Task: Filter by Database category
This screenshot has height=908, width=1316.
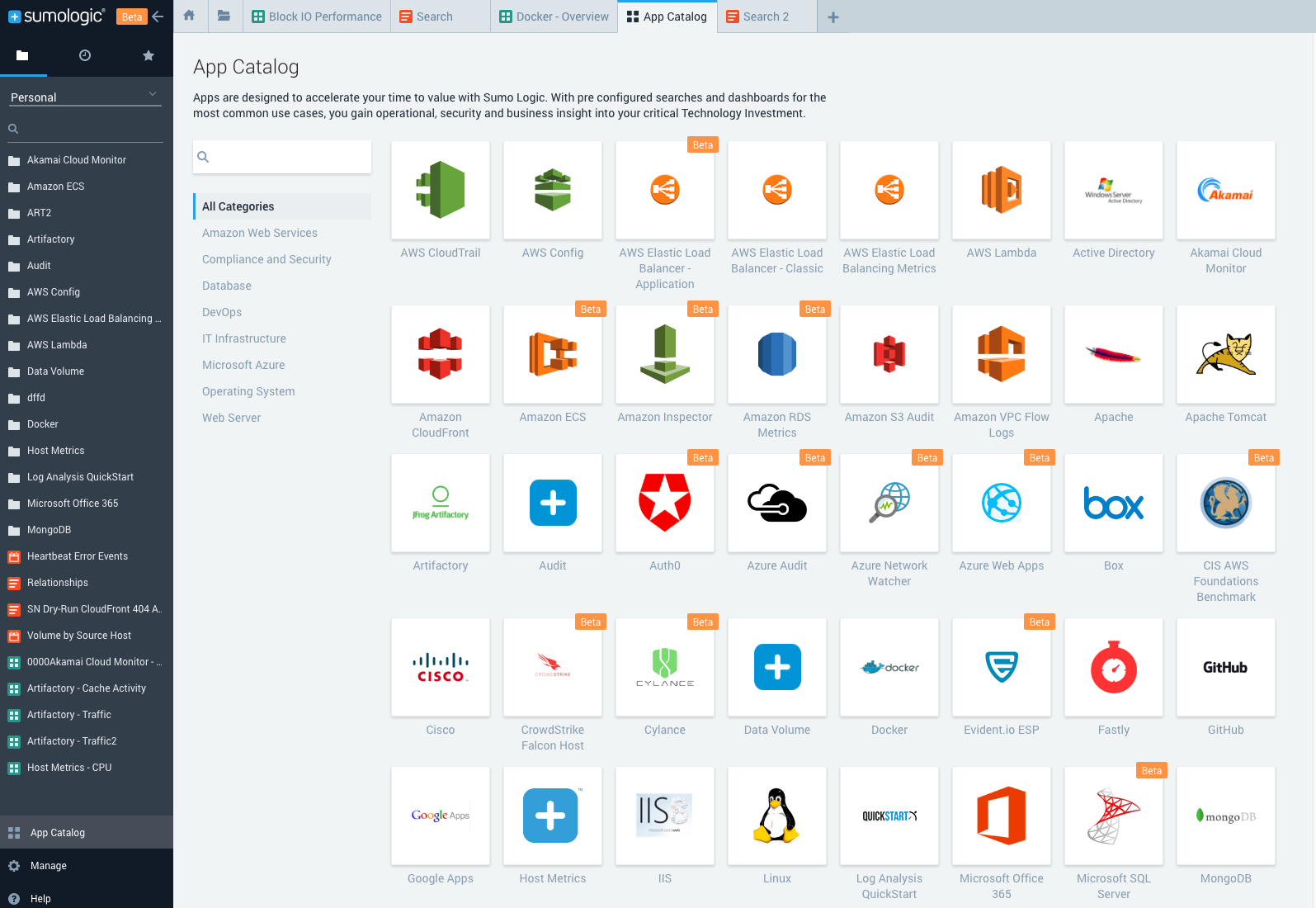Action: point(227,286)
